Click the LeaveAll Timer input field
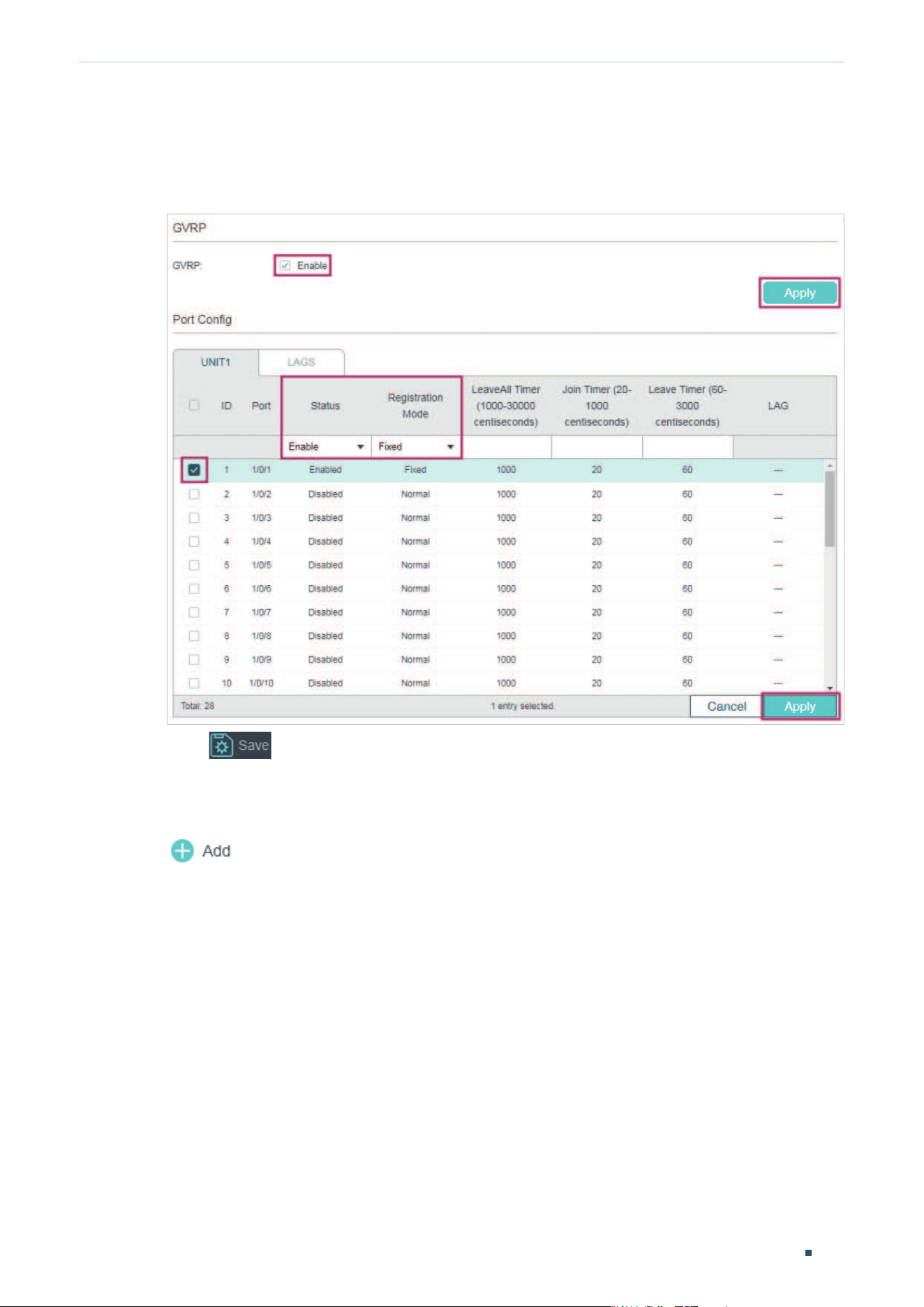The image size is (924, 1307). (x=507, y=447)
